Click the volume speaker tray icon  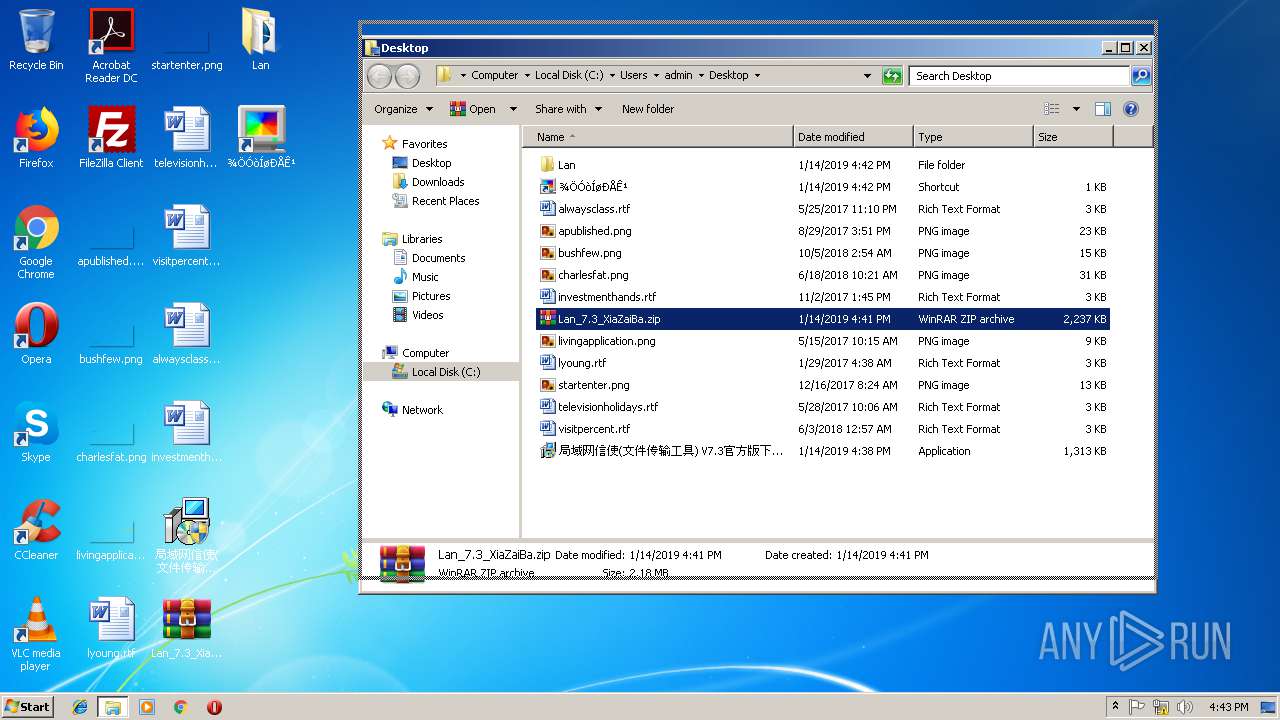[x=1186, y=706]
